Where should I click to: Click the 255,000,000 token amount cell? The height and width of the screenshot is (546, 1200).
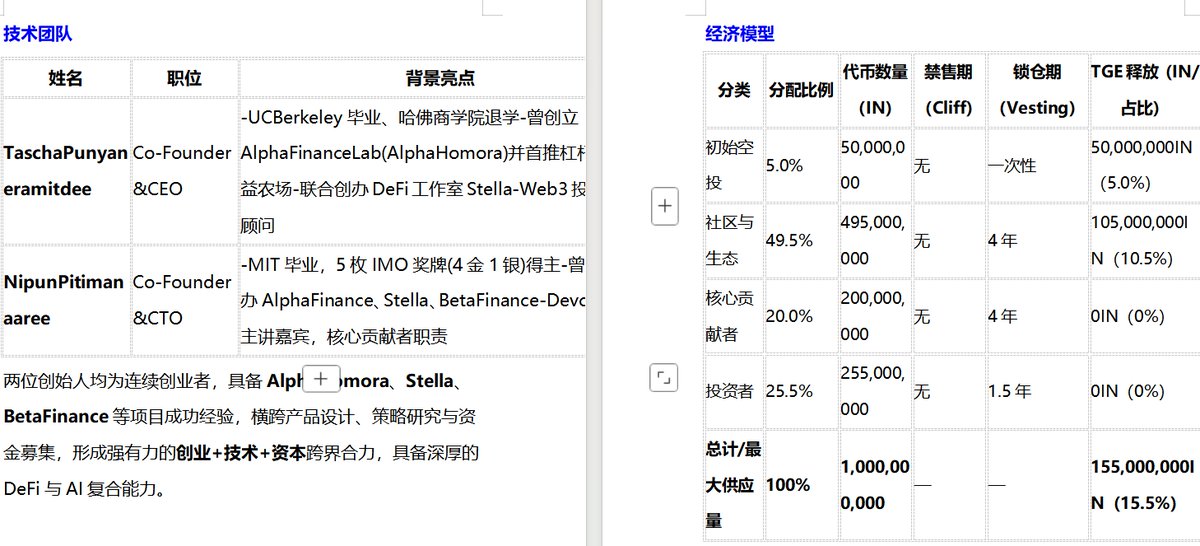click(x=875, y=391)
